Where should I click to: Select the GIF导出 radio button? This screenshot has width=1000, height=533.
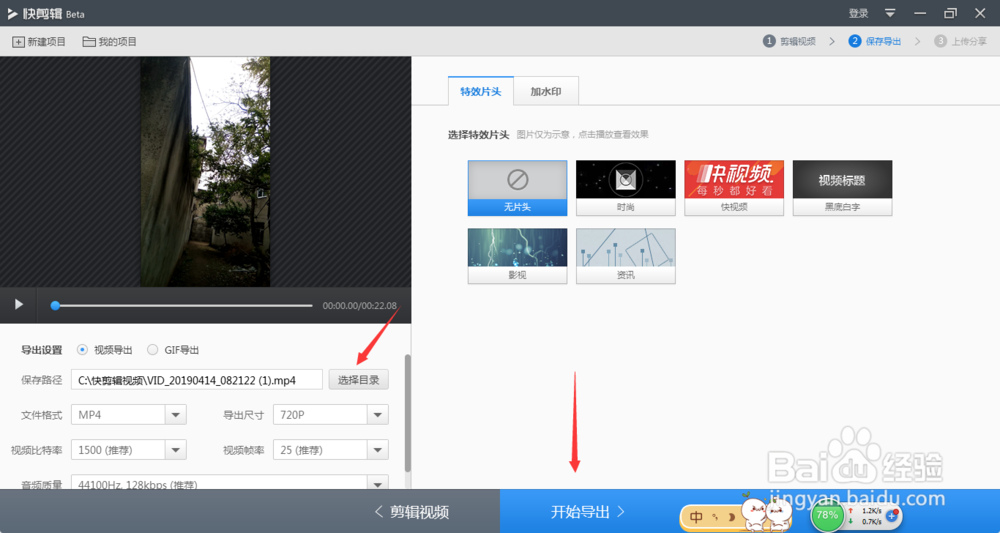[x=152, y=349]
